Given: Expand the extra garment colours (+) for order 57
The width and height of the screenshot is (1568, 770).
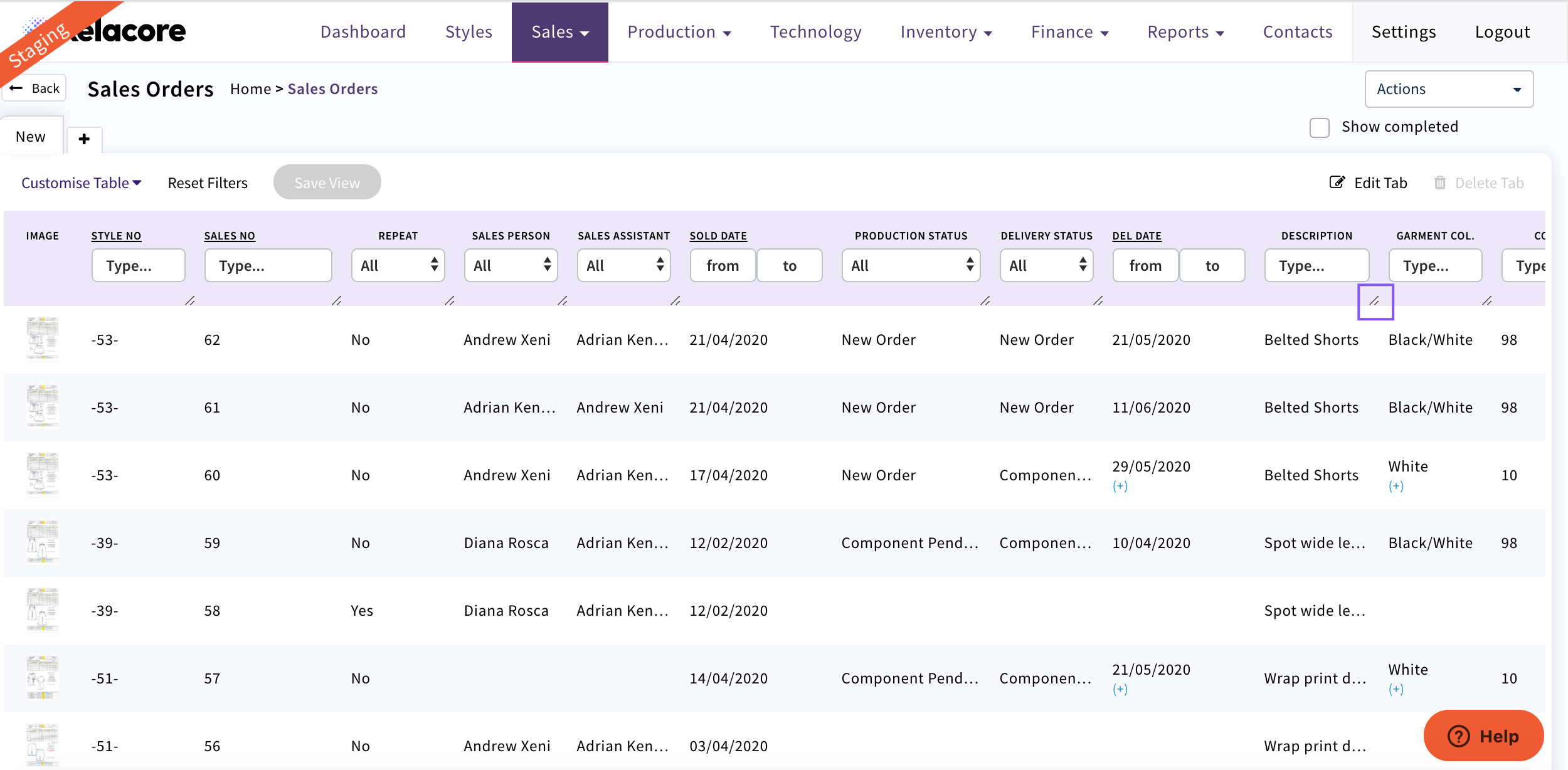Looking at the screenshot, I should click(1396, 689).
